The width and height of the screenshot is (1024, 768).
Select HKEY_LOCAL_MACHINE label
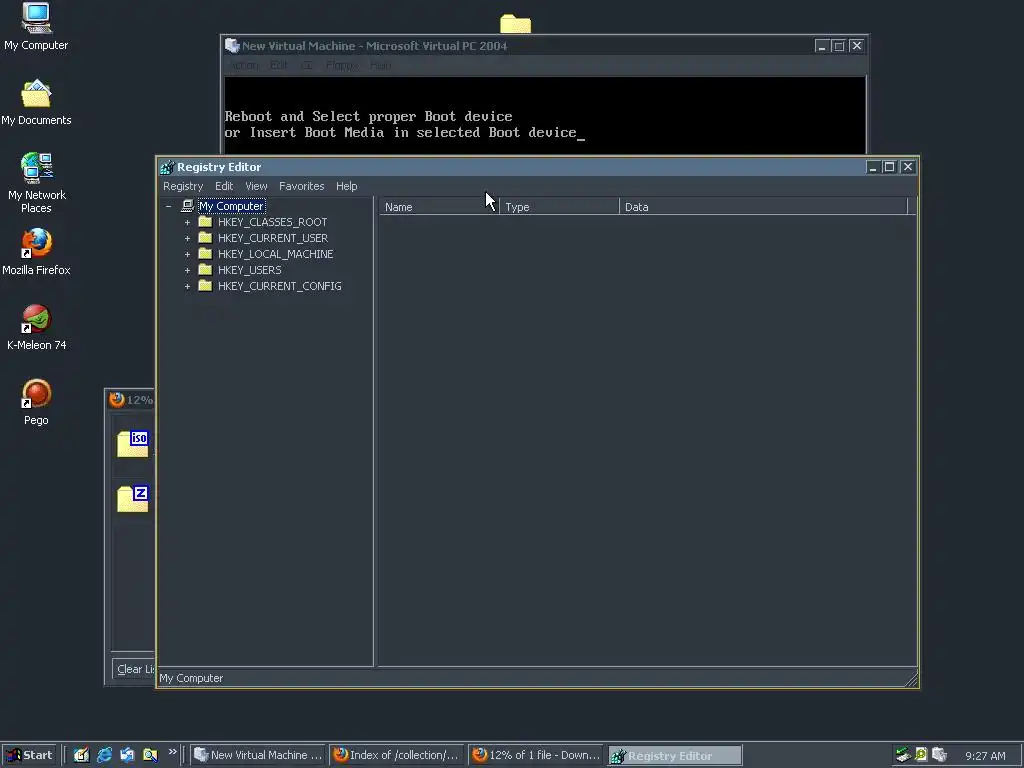click(x=276, y=254)
